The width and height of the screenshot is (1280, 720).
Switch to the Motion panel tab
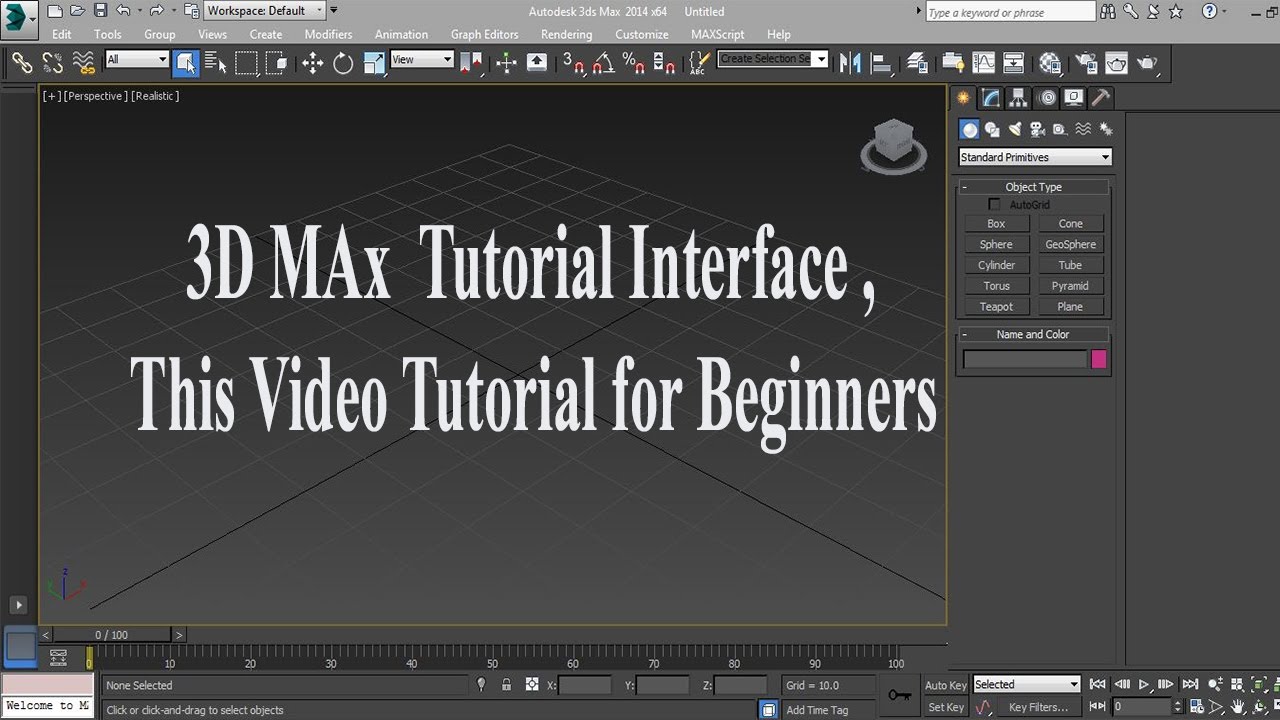click(x=1047, y=97)
